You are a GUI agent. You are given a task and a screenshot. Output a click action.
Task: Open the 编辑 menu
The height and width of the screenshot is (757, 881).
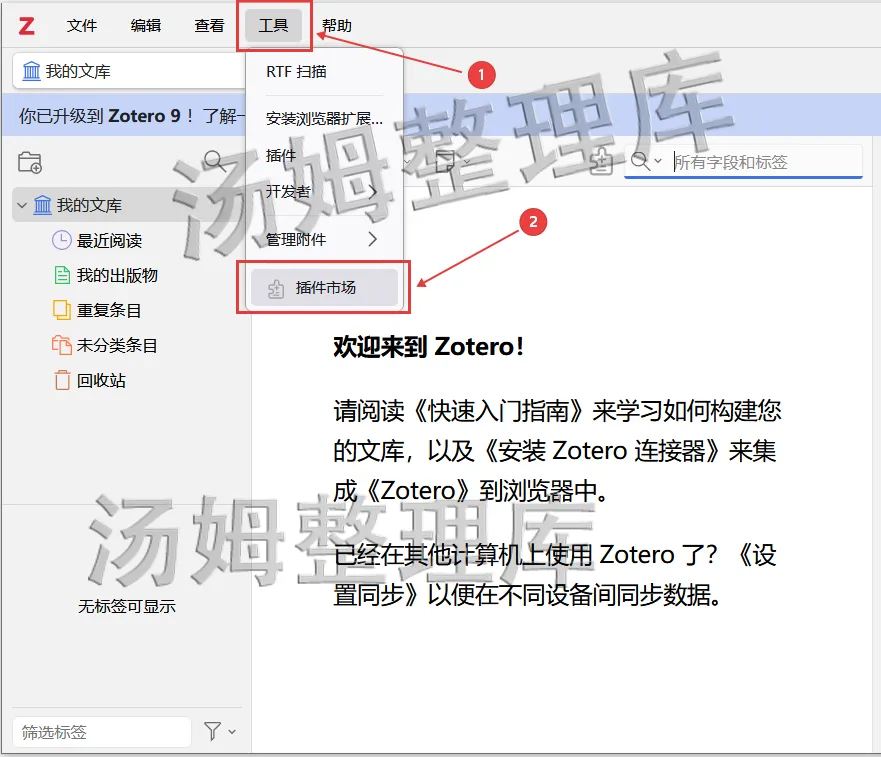click(x=146, y=26)
